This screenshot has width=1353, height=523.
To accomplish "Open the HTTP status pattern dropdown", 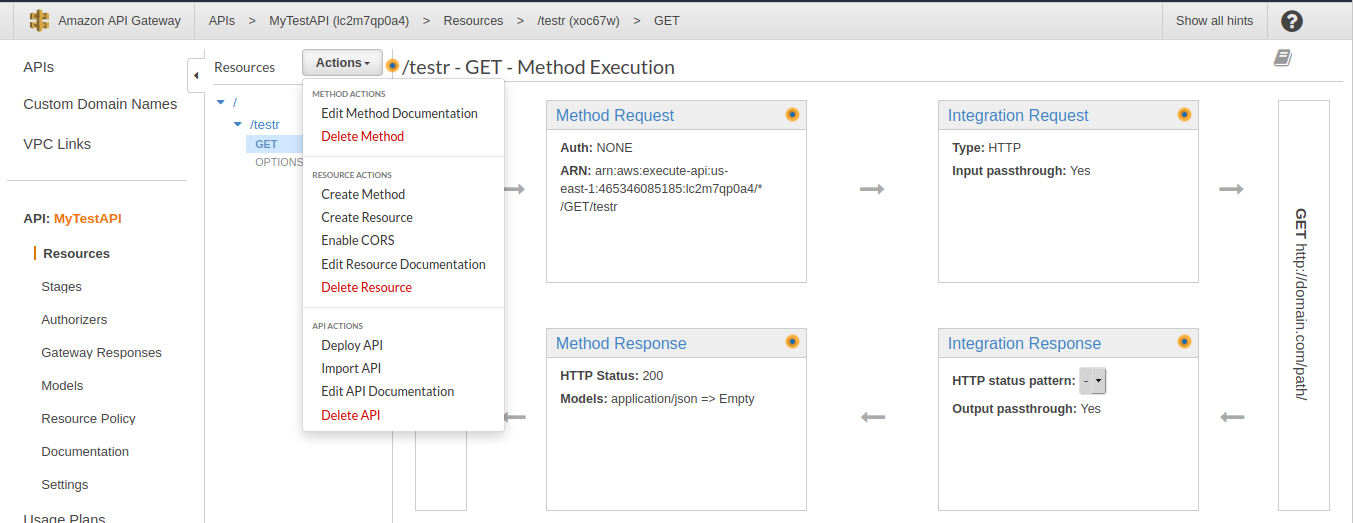I will point(1093,381).
